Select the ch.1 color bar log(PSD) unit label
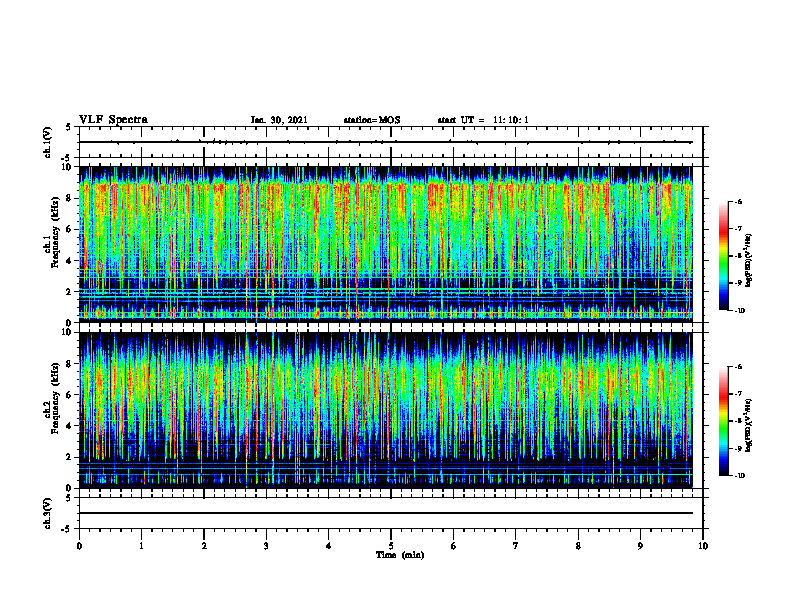This screenshot has height=612, width=792. point(749,261)
